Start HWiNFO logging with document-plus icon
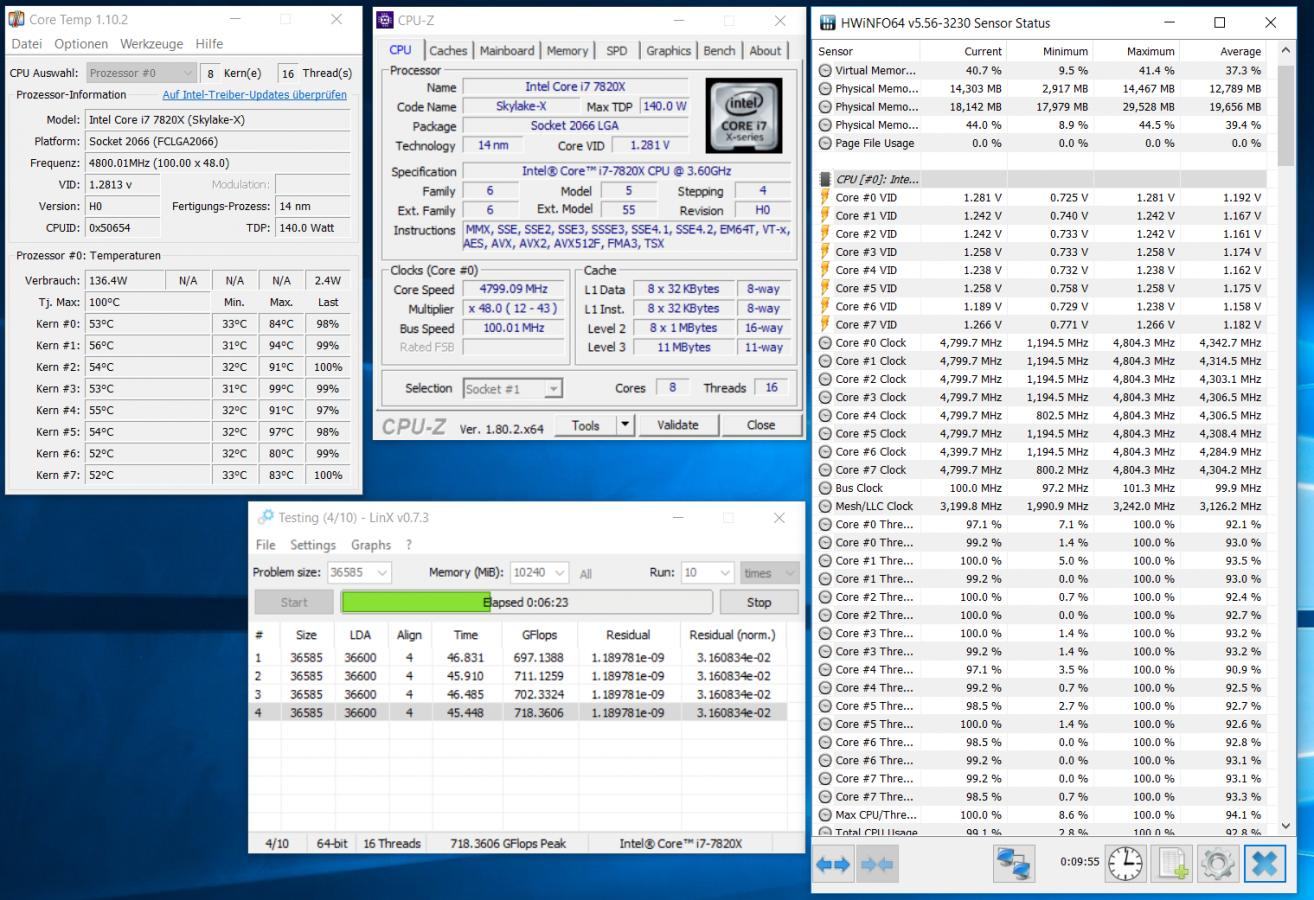Image resolution: width=1314 pixels, height=900 pixels. (1171, 863)
